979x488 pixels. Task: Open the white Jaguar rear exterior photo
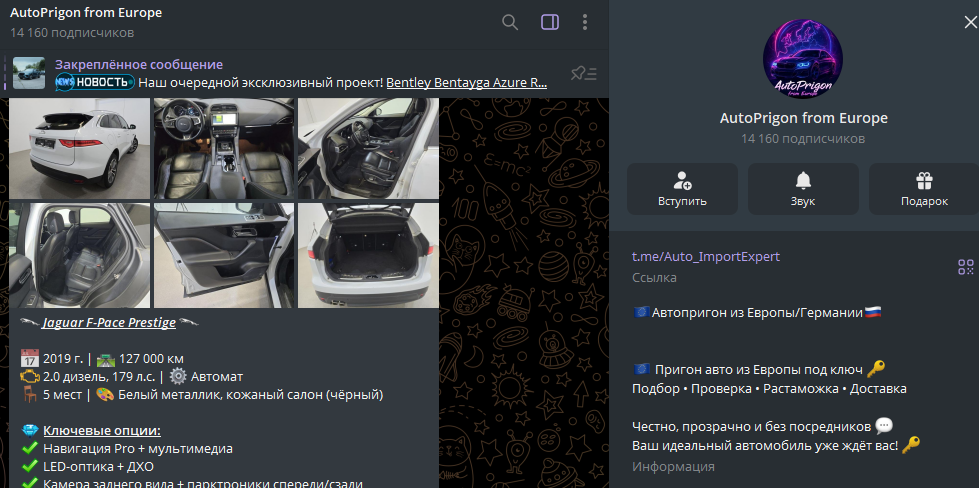[79, 149]
